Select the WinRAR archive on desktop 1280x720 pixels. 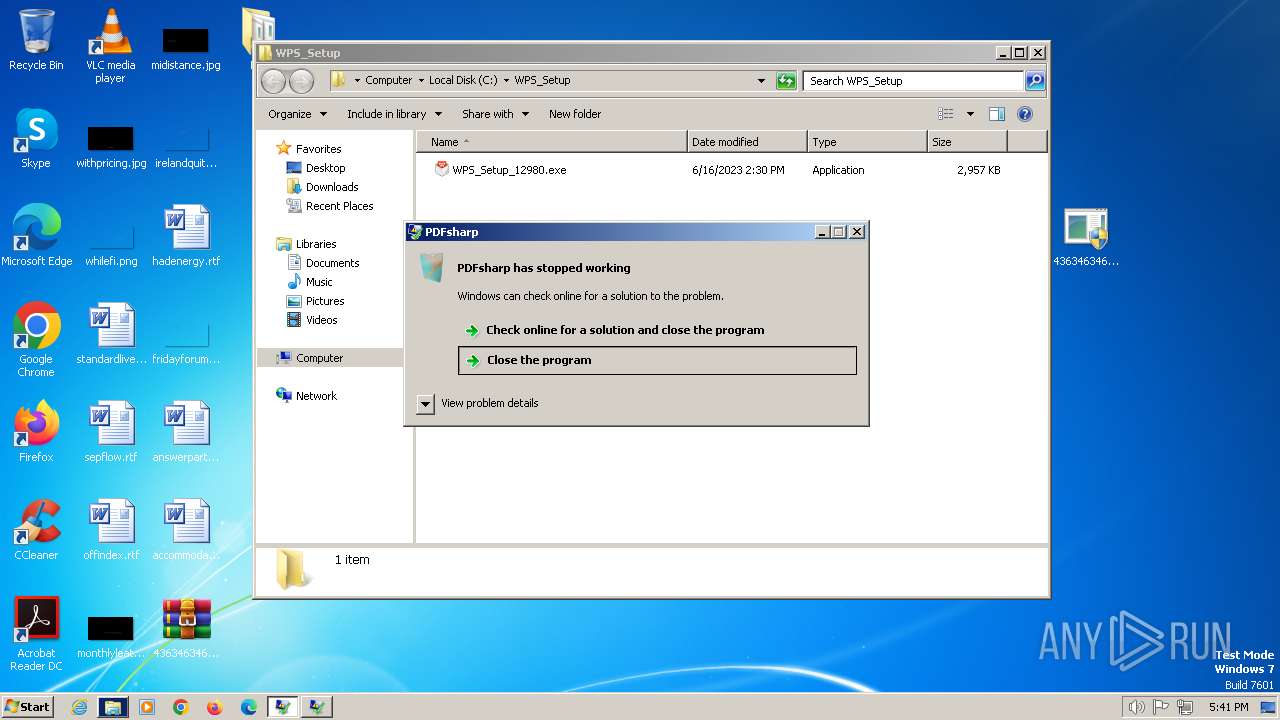tap(186, 628)
